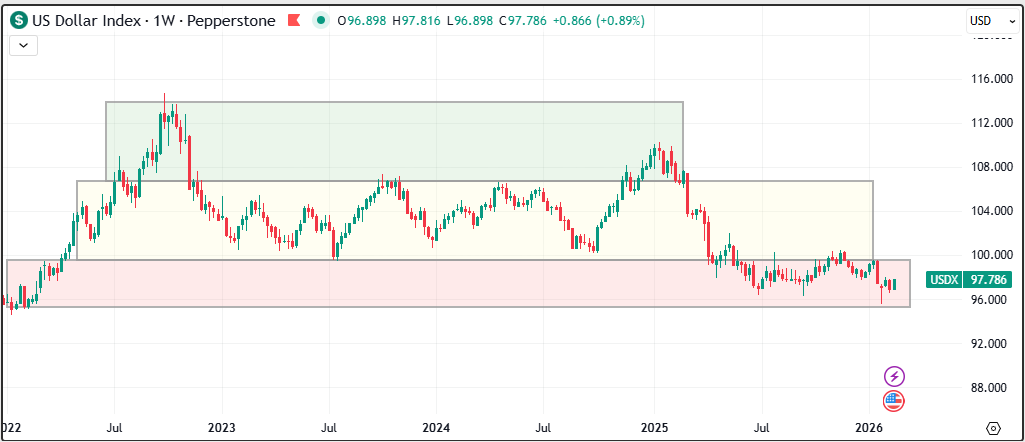Click the red flag marker beside Pepperstone
1025x442 pixels.
[292, 21]
